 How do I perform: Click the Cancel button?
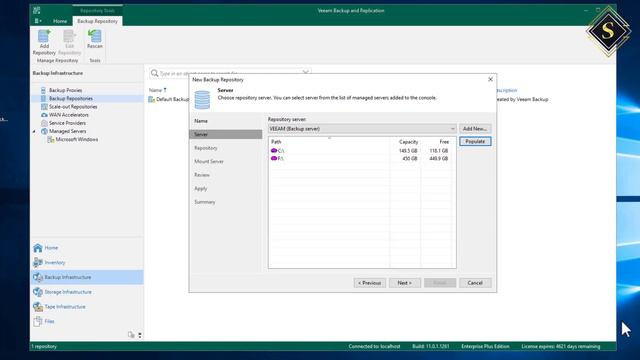point(475,283)
